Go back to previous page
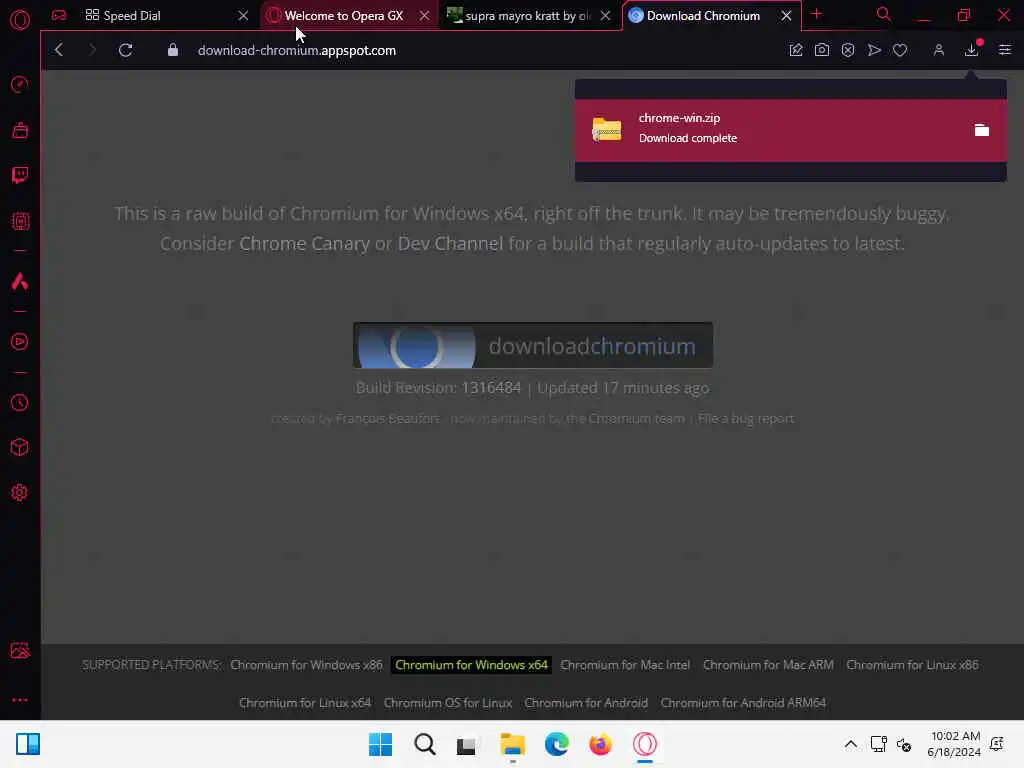 (59, 50)
